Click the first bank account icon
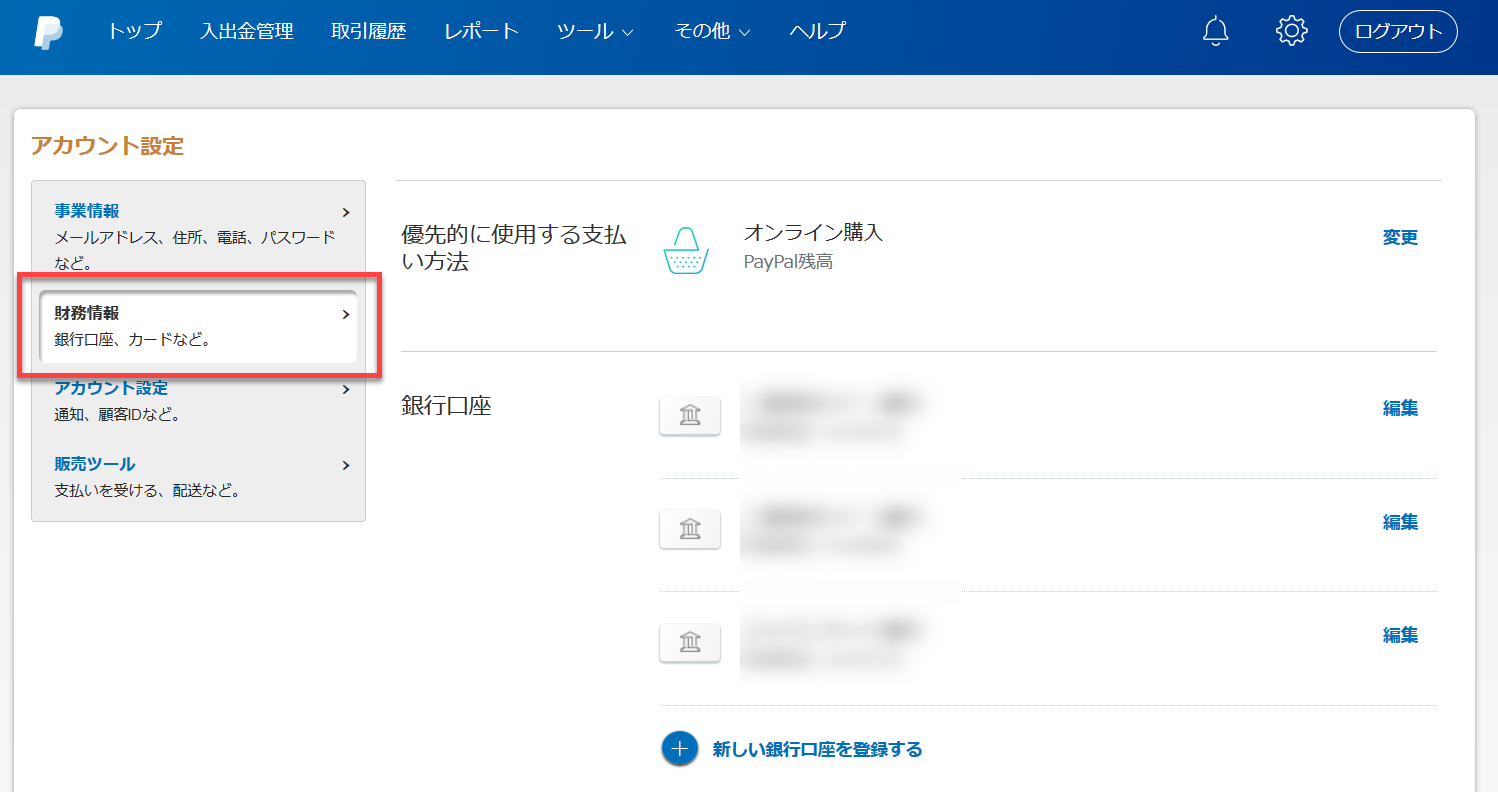 click(690, 415)
